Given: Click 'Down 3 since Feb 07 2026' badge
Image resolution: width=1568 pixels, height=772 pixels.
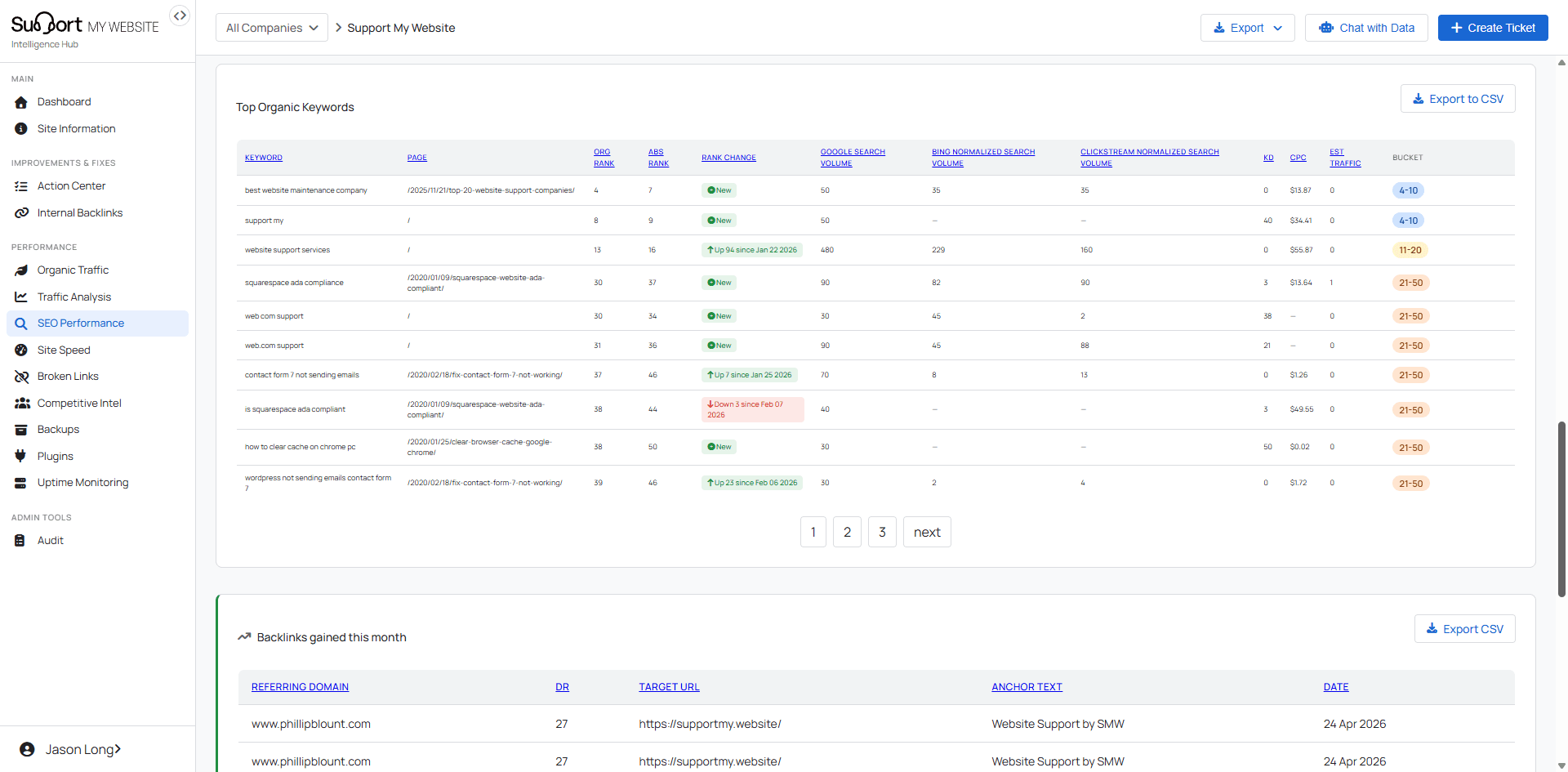Looking at the screenshot, I should [752, 409].
